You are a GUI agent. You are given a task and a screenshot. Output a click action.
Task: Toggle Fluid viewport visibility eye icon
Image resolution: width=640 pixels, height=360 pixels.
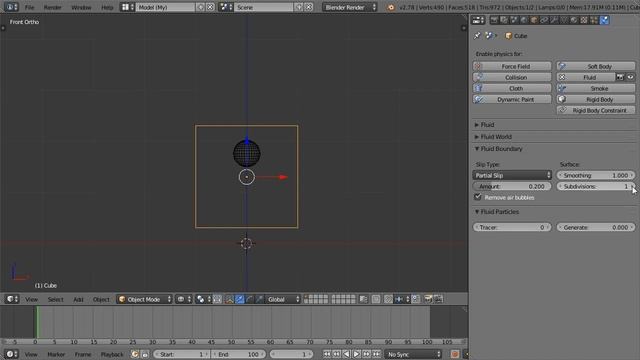coord(630,77)
